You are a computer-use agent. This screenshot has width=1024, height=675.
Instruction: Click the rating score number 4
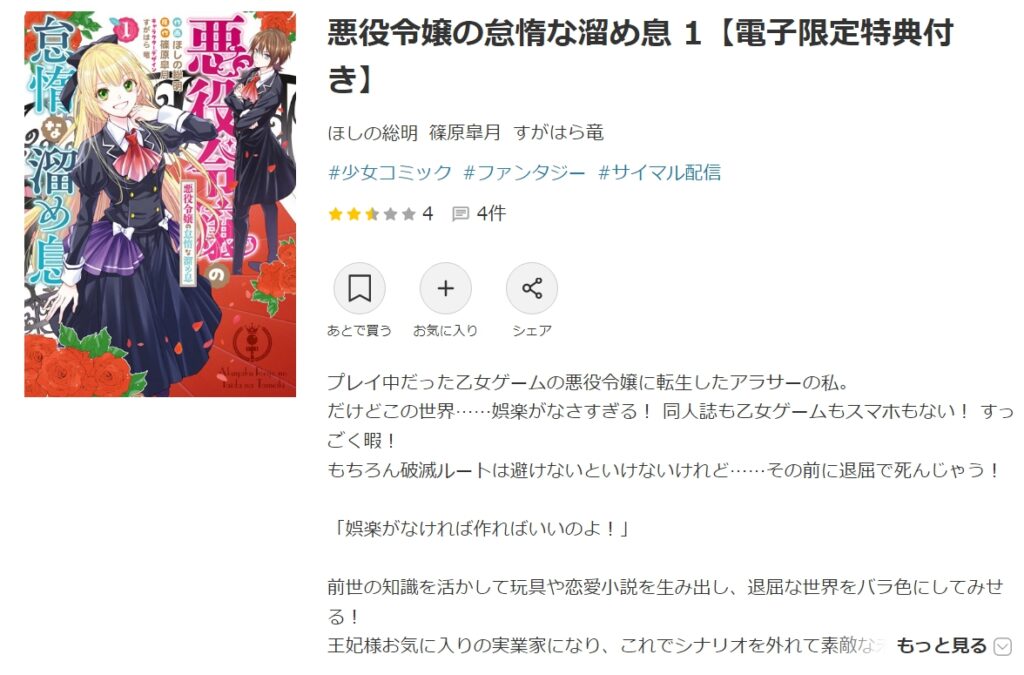(428, 213)
